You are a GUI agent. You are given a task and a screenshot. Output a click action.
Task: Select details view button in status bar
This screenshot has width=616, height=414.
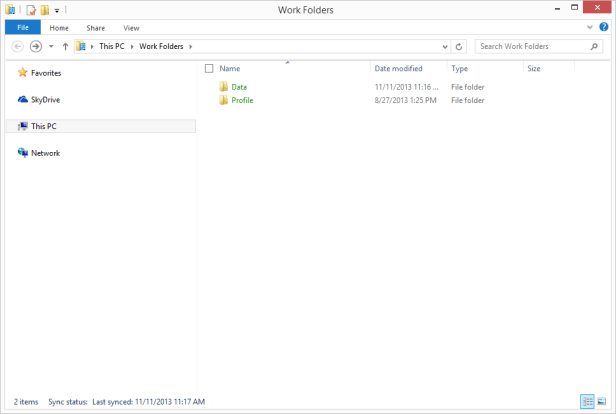click(x=587, y=401)
